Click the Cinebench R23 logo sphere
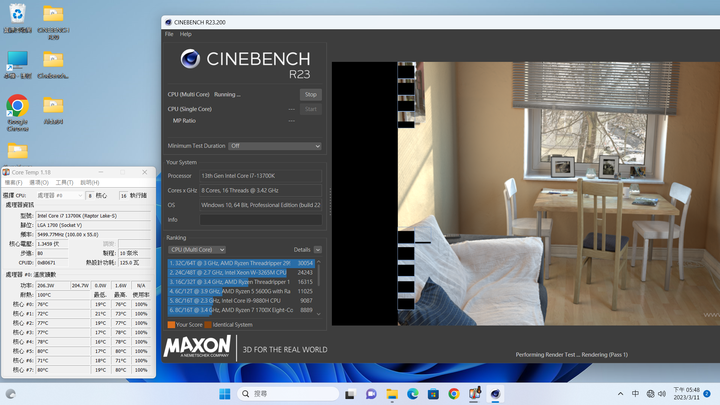 click(190, 59)
